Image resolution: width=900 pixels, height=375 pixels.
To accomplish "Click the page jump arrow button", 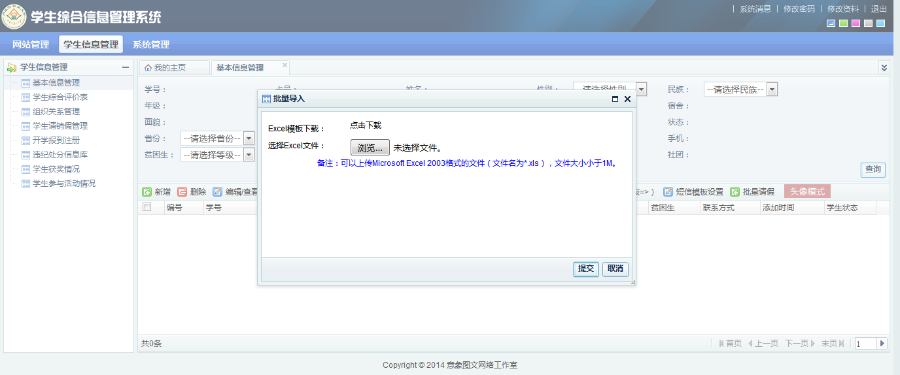I will click(x=883, y=343).
